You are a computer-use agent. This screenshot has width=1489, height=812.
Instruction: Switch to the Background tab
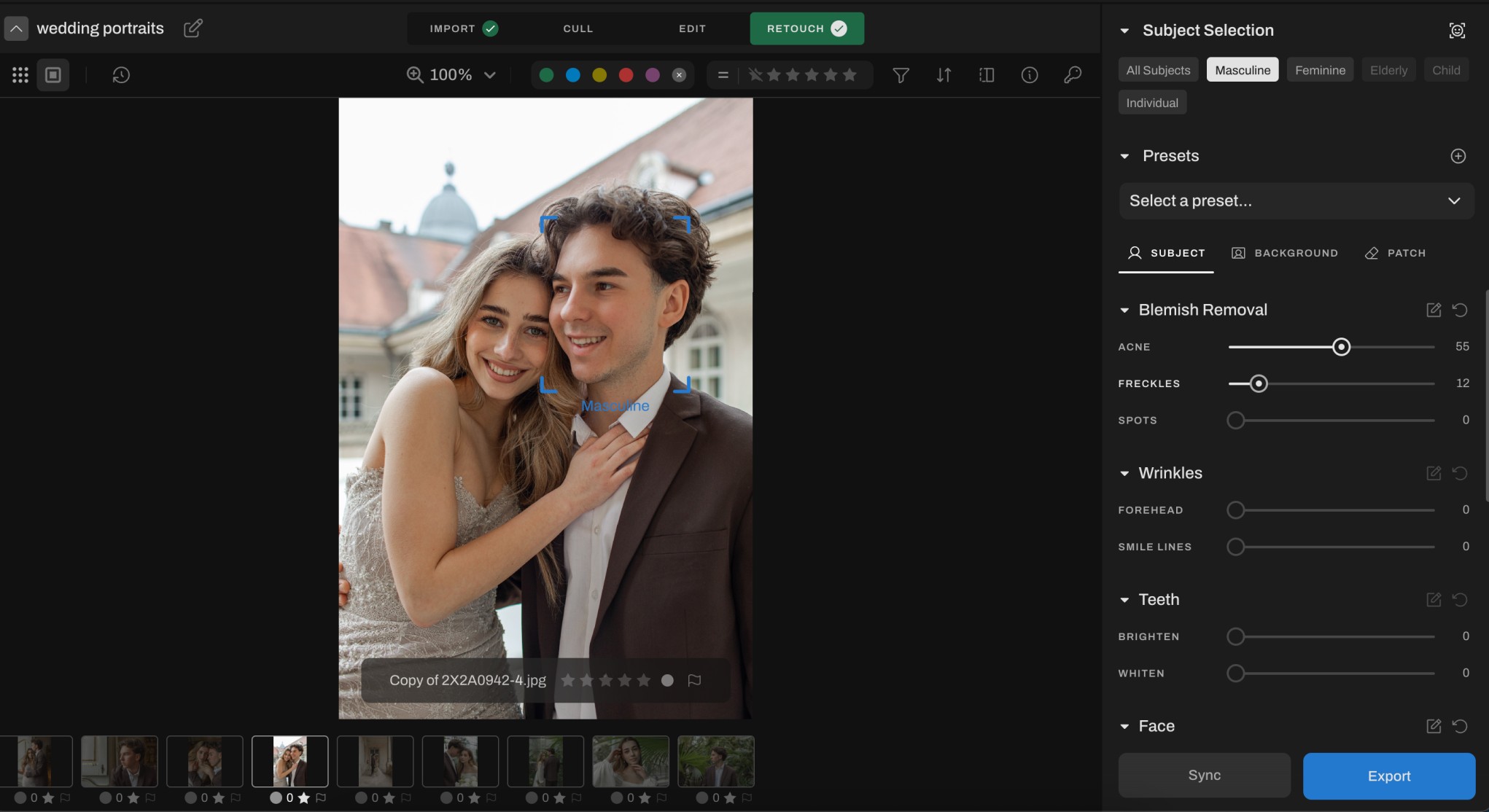point(1285,253)
